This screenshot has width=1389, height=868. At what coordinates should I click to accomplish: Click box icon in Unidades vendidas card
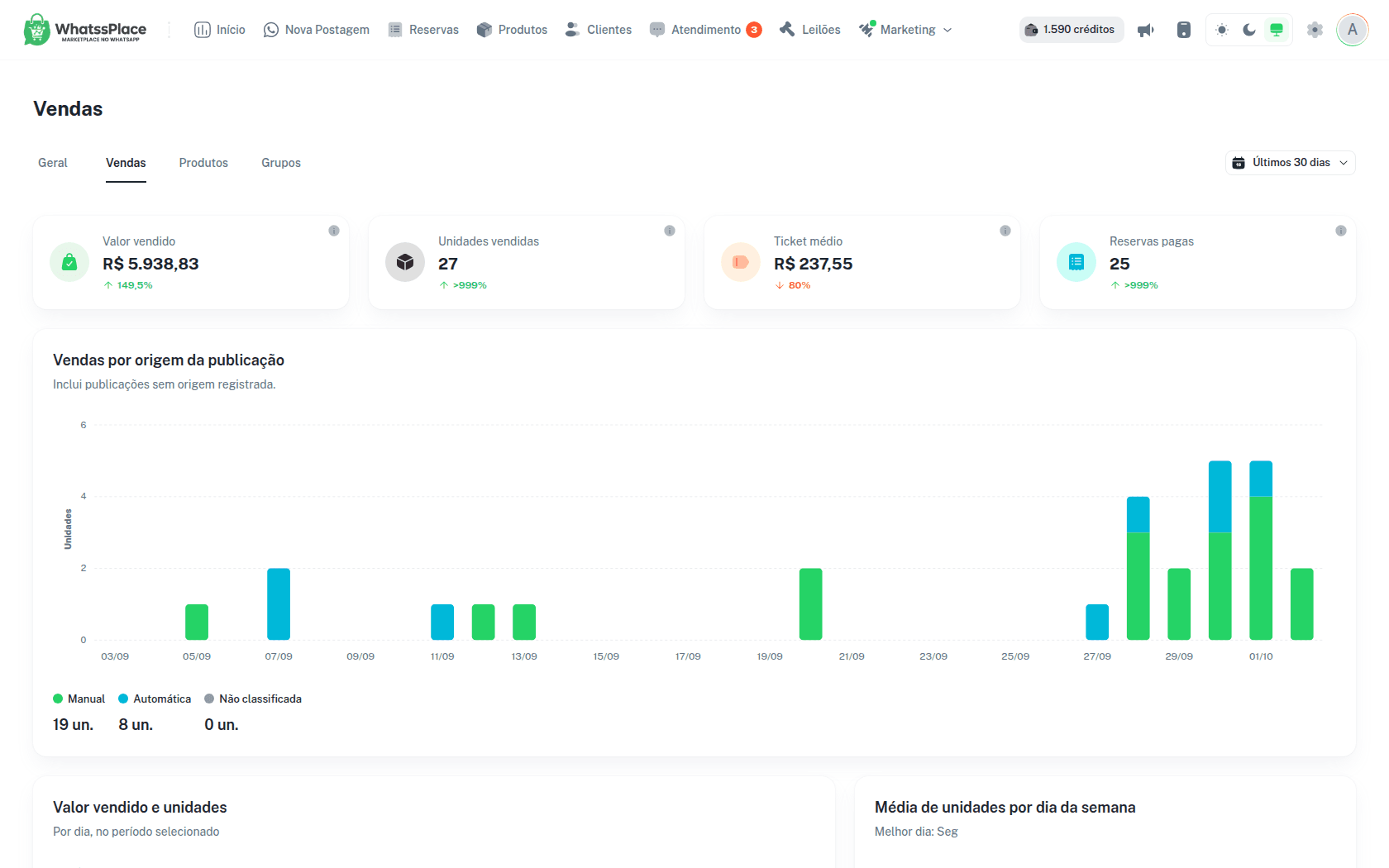[x=405, y=262]
